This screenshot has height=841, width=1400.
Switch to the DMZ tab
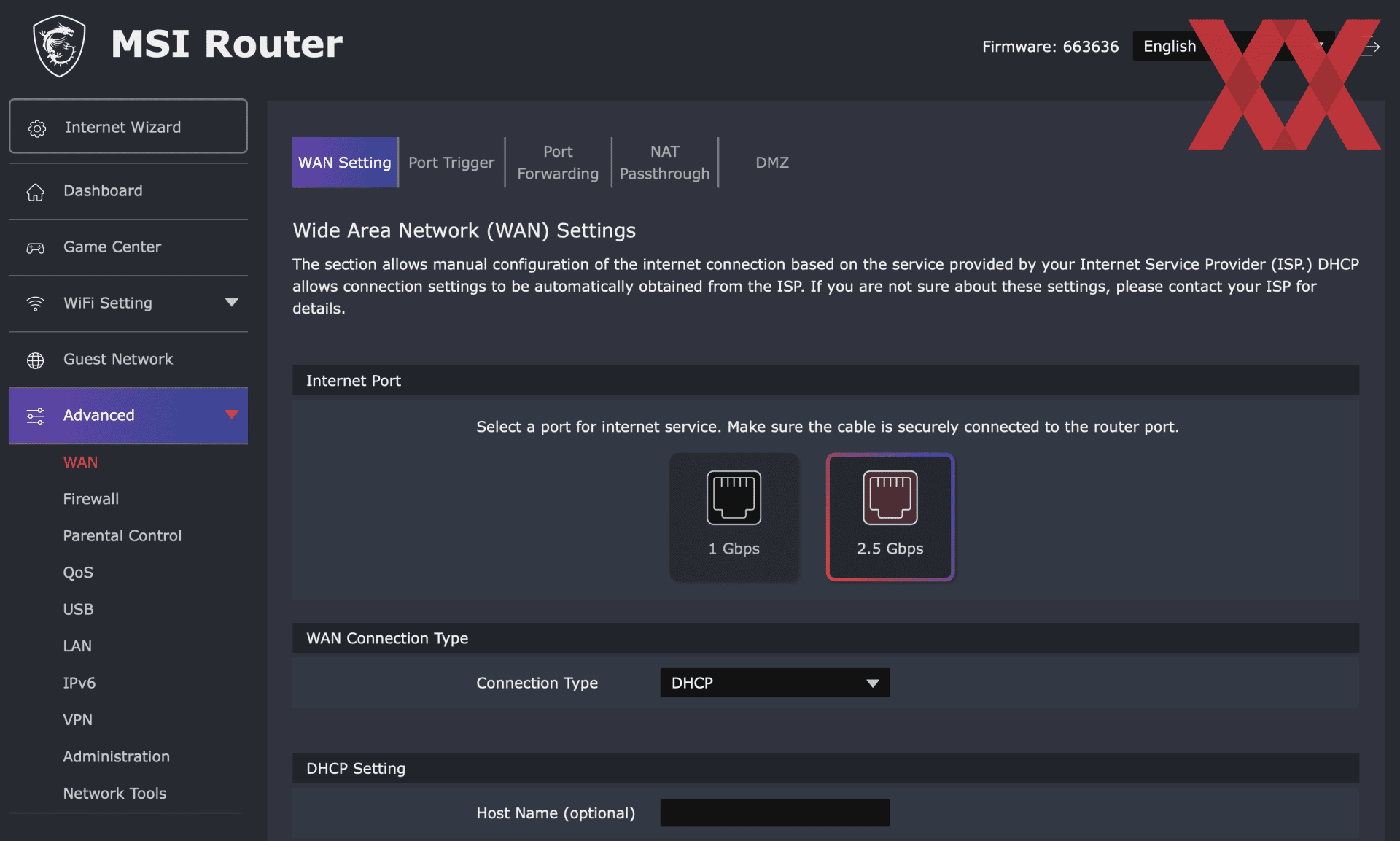(770, 161)
